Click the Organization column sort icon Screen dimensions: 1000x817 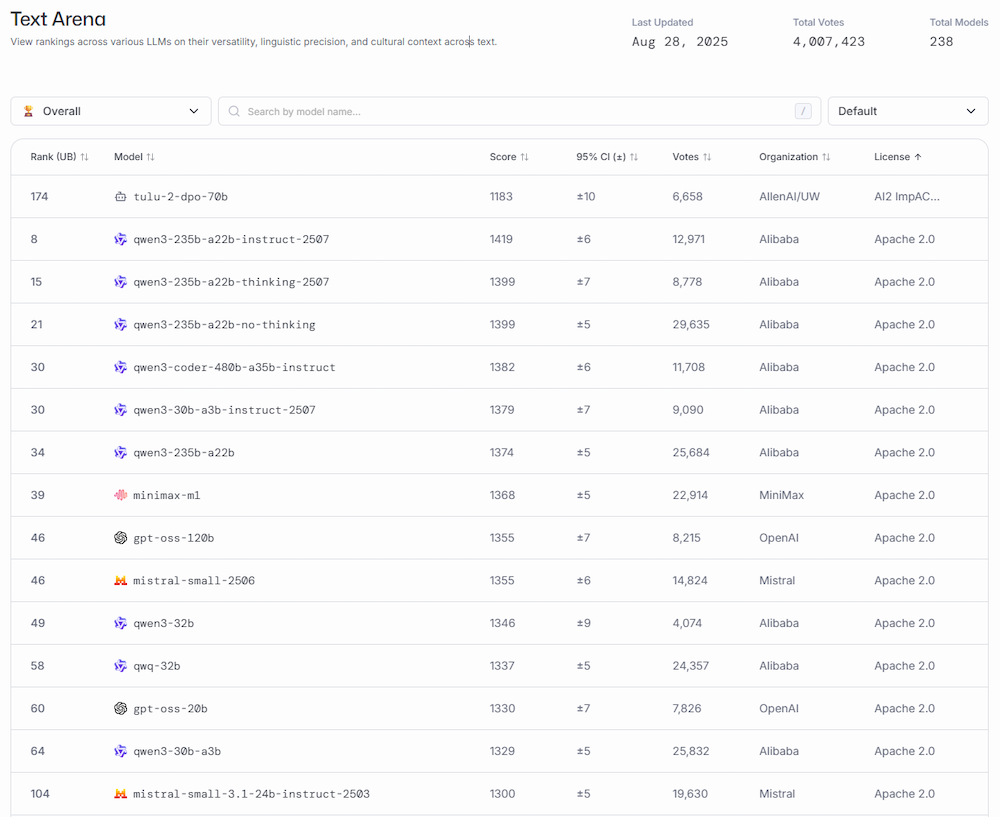826,157
